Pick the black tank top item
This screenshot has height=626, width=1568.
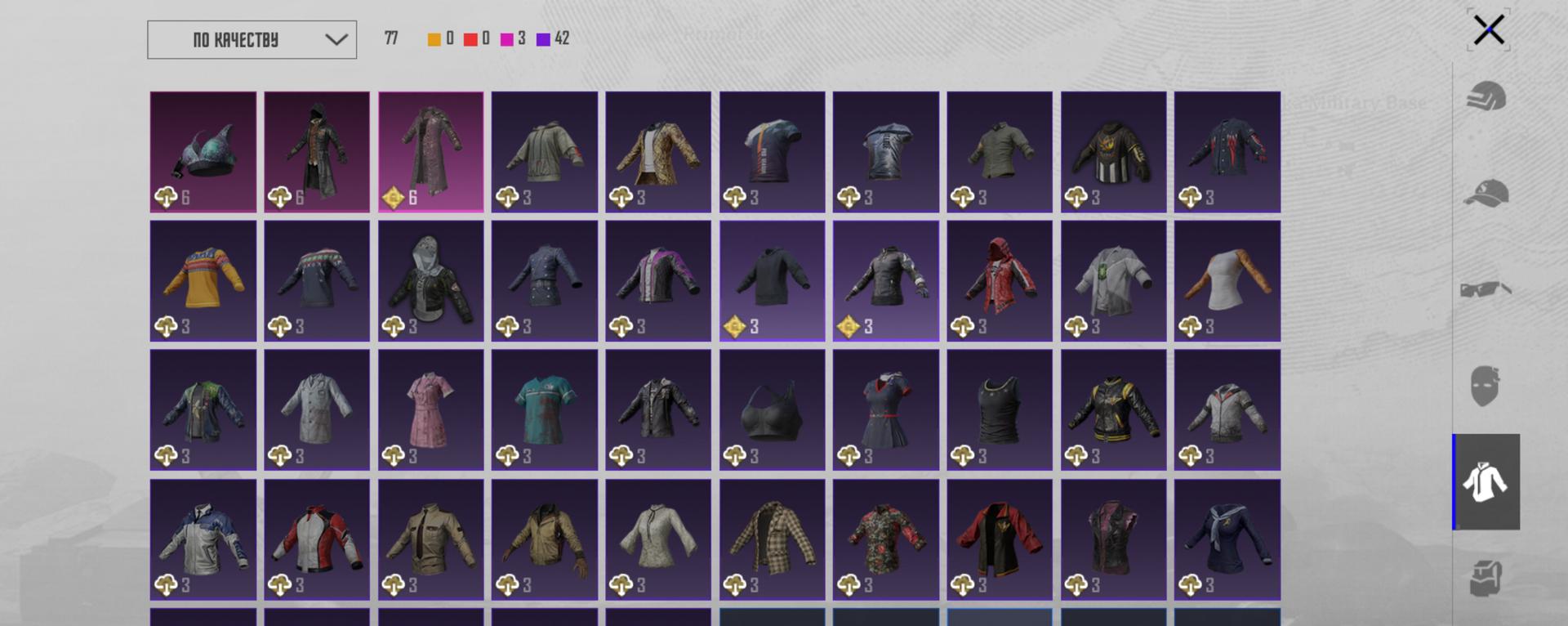point(1000,410)
